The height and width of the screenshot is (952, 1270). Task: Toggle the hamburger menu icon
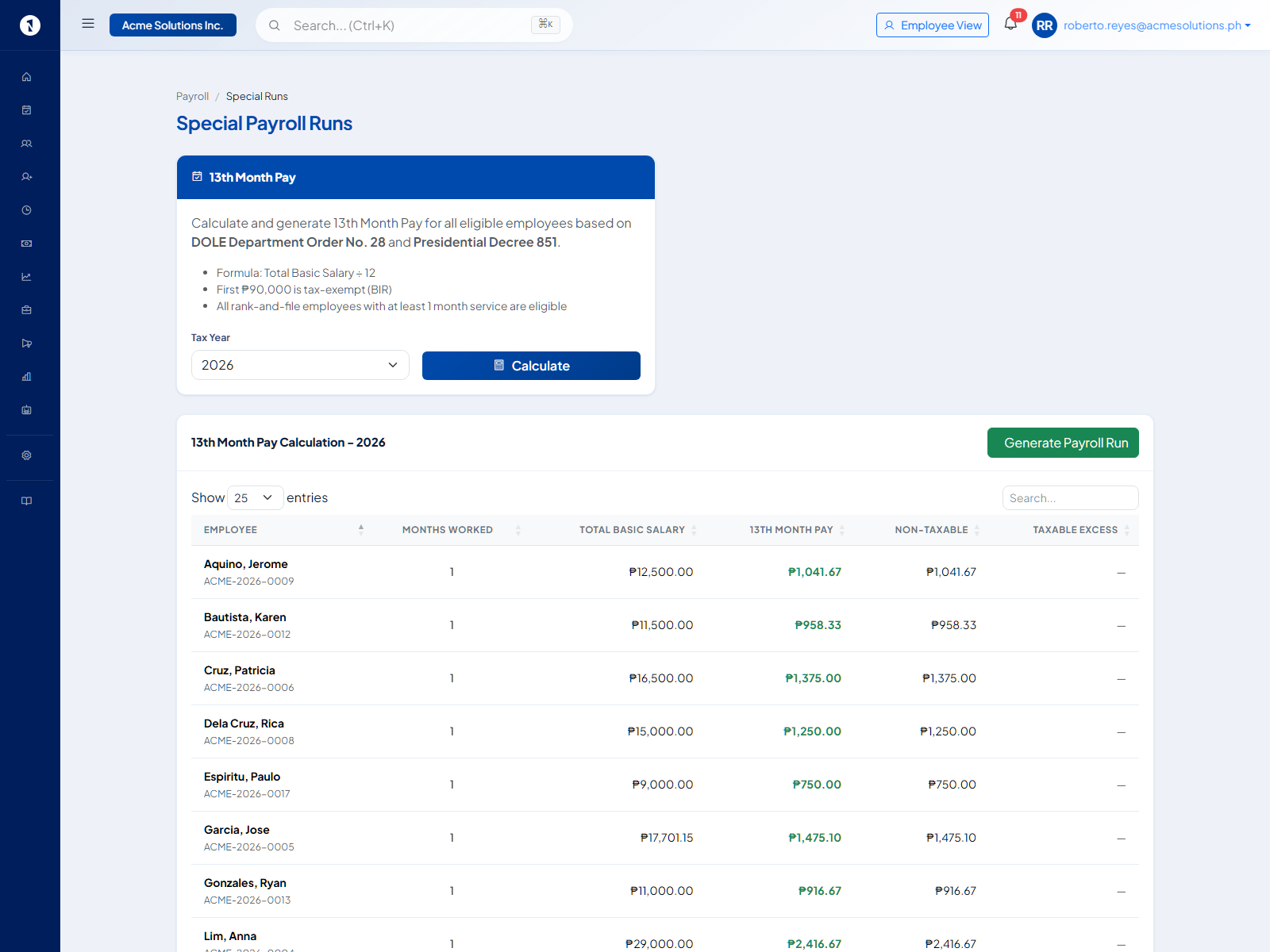click(88, 24)
